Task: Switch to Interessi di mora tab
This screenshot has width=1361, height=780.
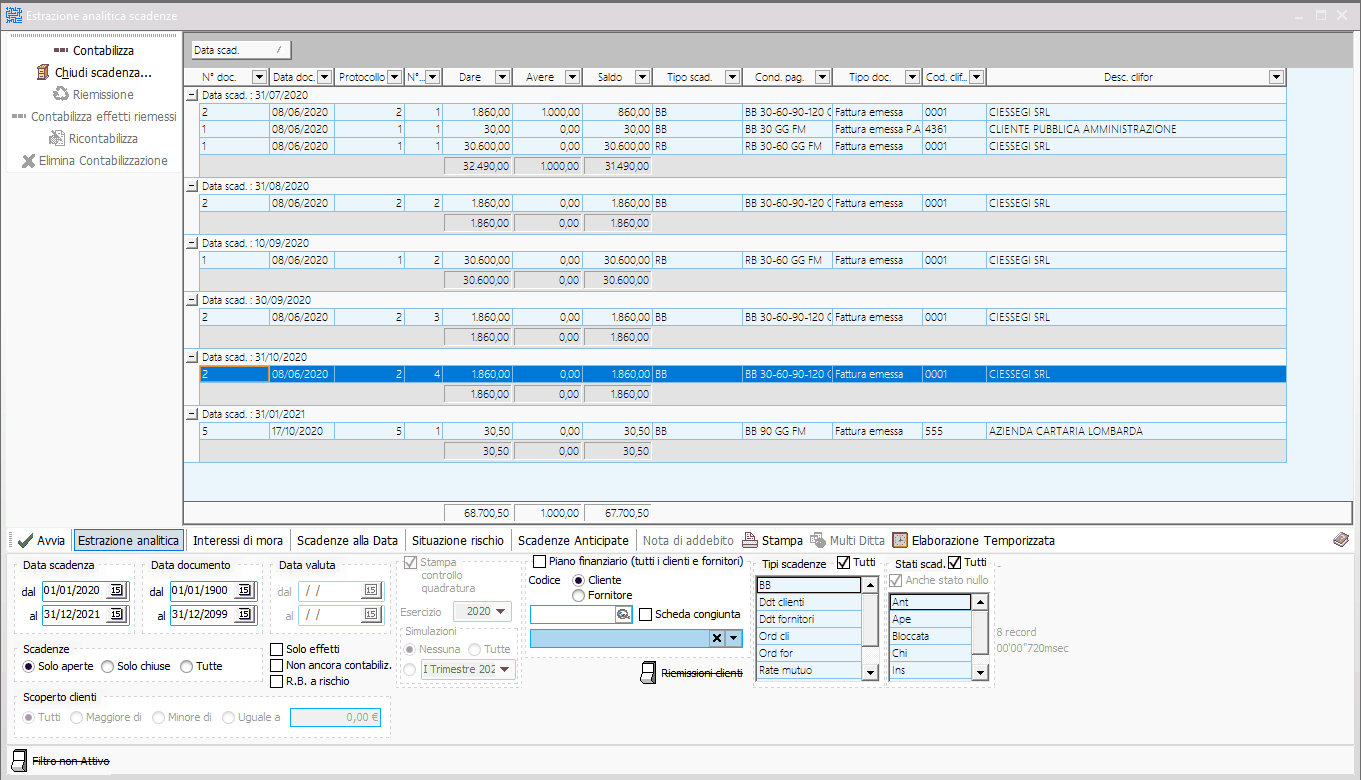Action: click(238, 540)
